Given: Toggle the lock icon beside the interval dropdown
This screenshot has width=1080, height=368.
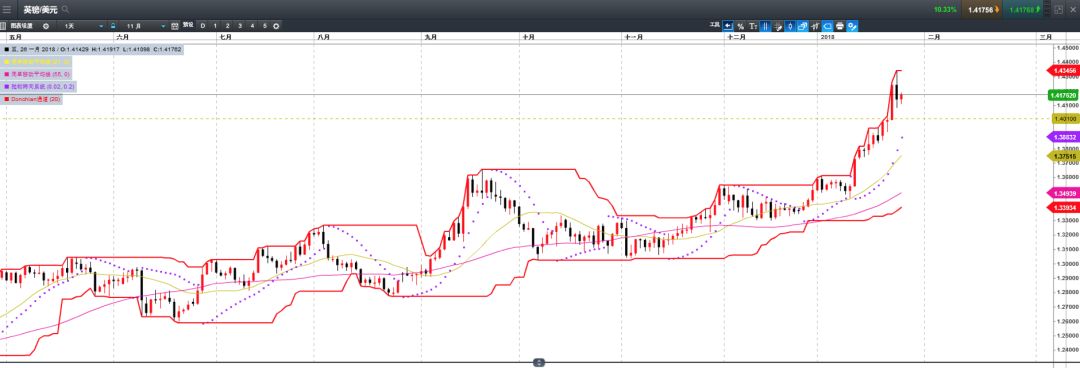Looking at the screenshot, I should (113, 25).
